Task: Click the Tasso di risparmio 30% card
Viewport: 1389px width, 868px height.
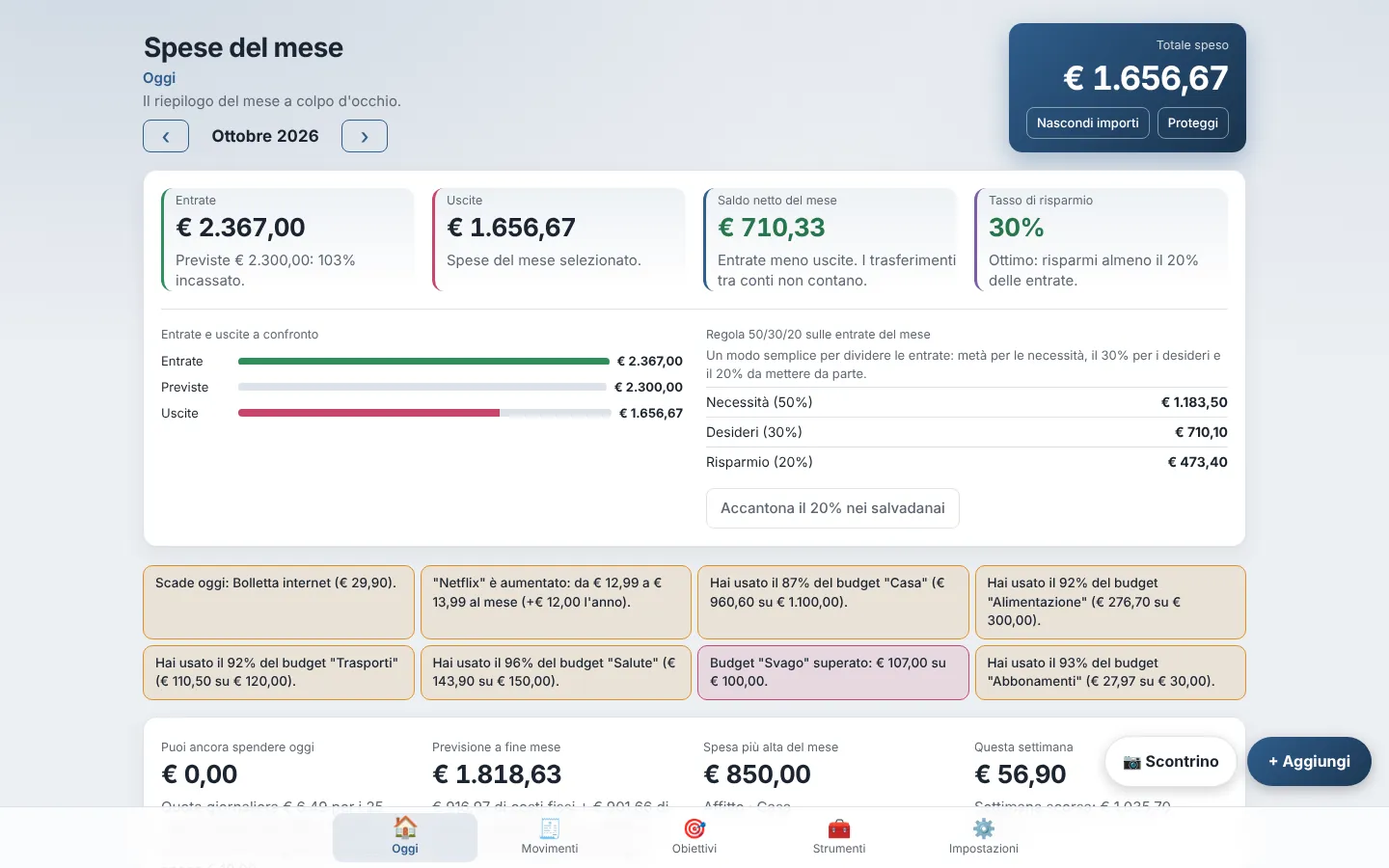Action: tap(1101, 239)
